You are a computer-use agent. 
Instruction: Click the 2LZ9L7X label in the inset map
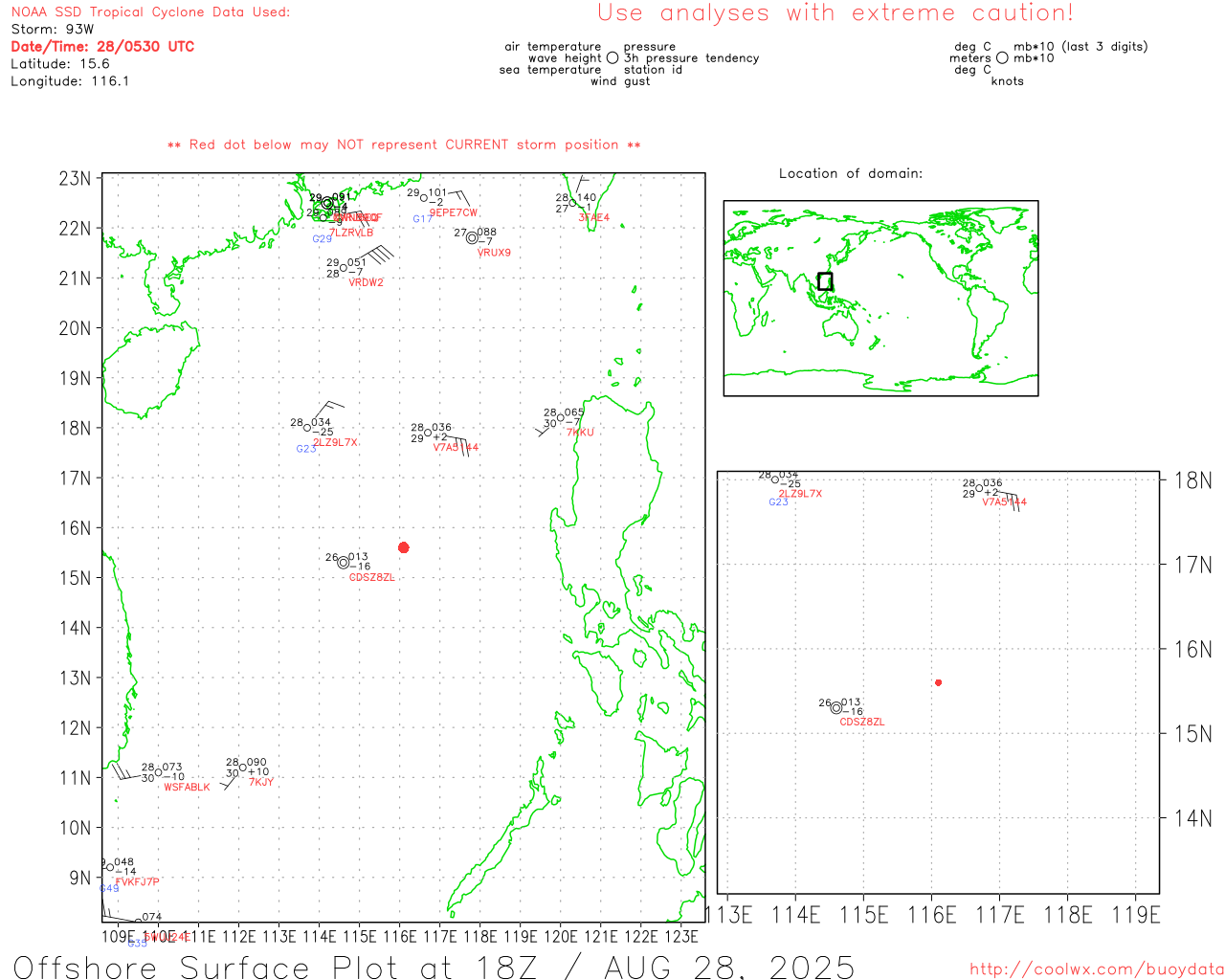tap(800, 494)
